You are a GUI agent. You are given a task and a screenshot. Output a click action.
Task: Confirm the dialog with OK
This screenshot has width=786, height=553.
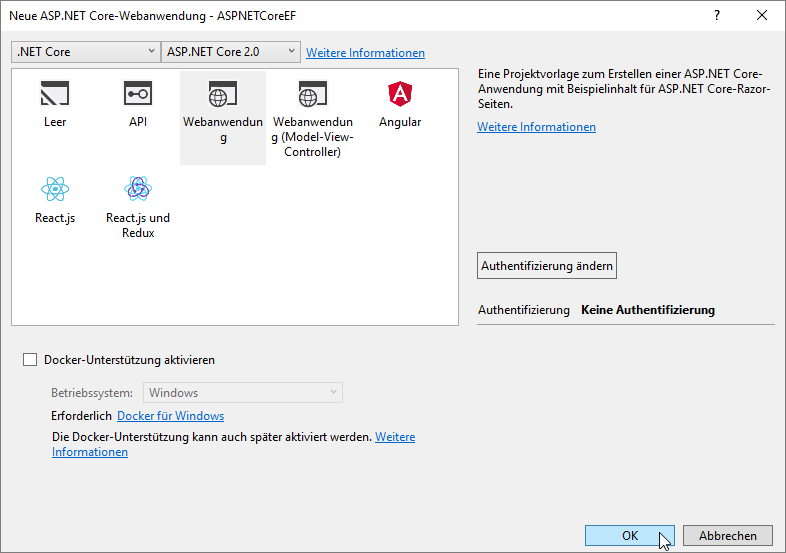tap(629, 536)
